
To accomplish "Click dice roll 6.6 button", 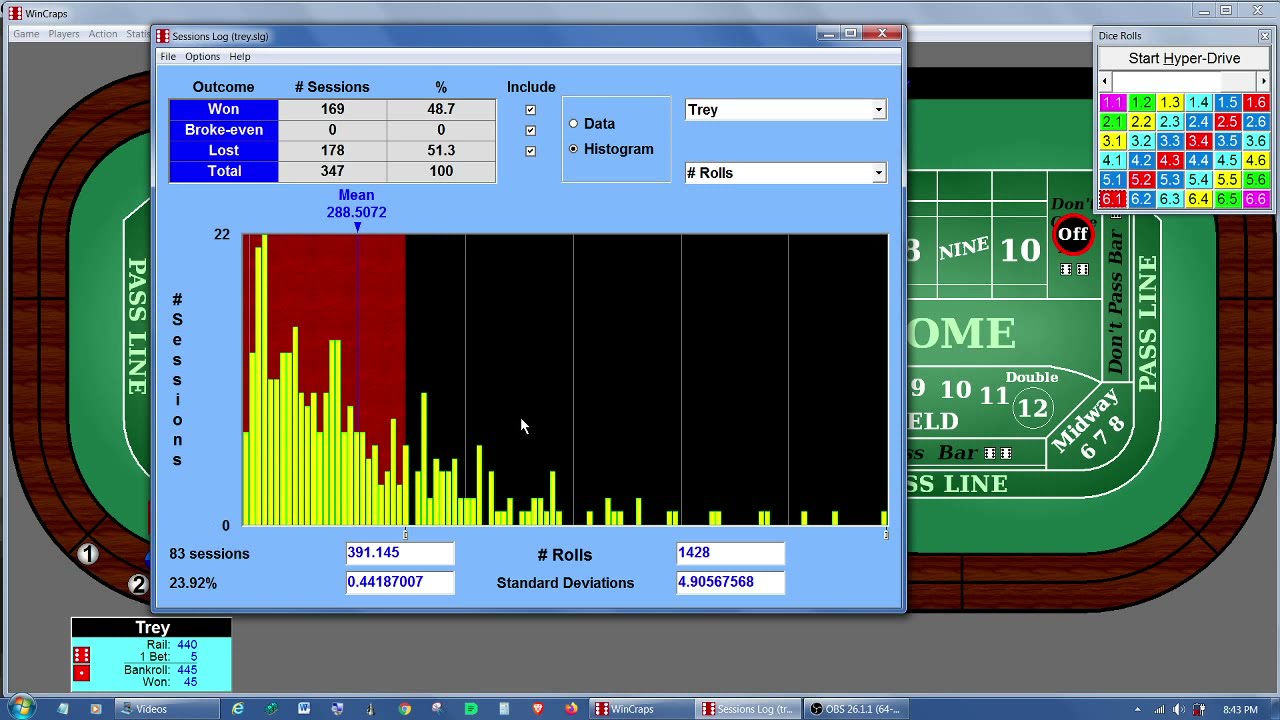I will pos(1256,199).
